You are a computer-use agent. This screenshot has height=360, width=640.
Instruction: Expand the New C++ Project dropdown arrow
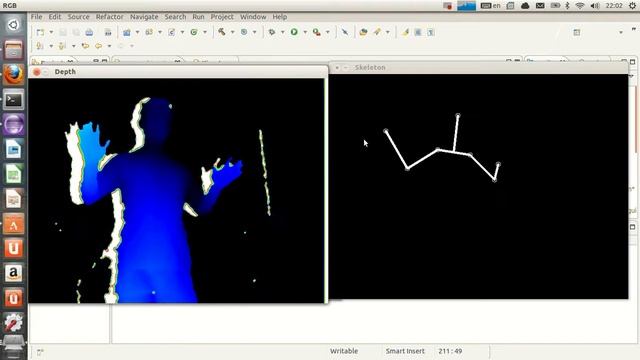point(137,32)
